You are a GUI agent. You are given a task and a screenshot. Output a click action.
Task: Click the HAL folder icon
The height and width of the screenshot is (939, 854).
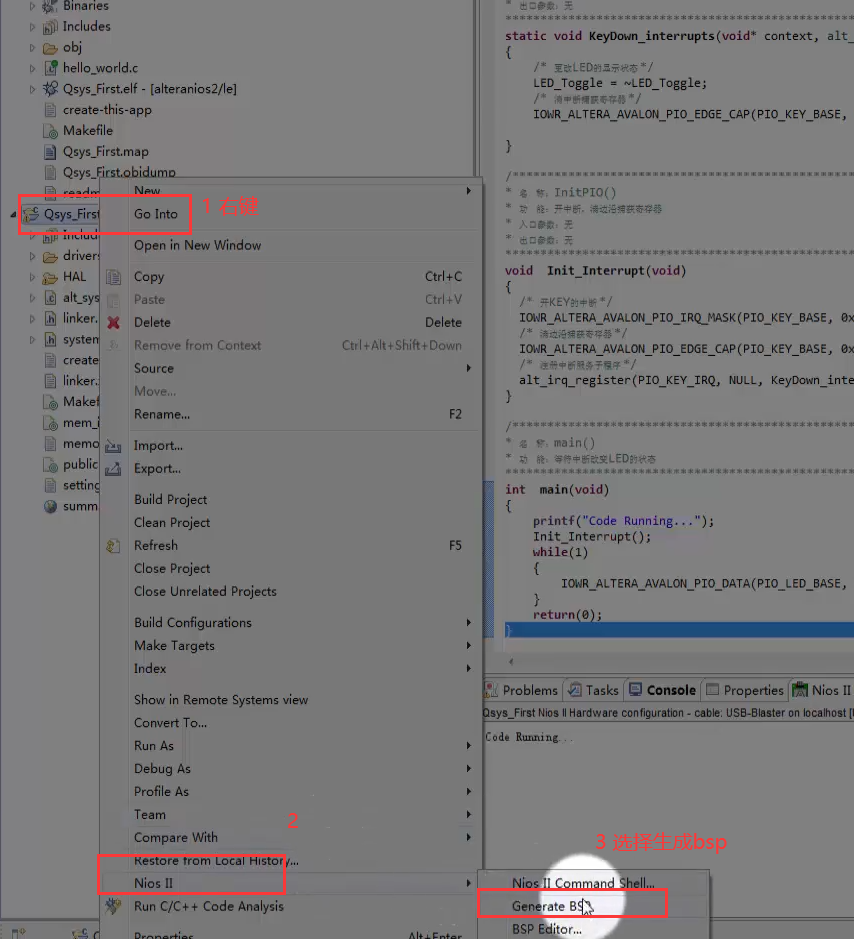[x=50, y=277]
